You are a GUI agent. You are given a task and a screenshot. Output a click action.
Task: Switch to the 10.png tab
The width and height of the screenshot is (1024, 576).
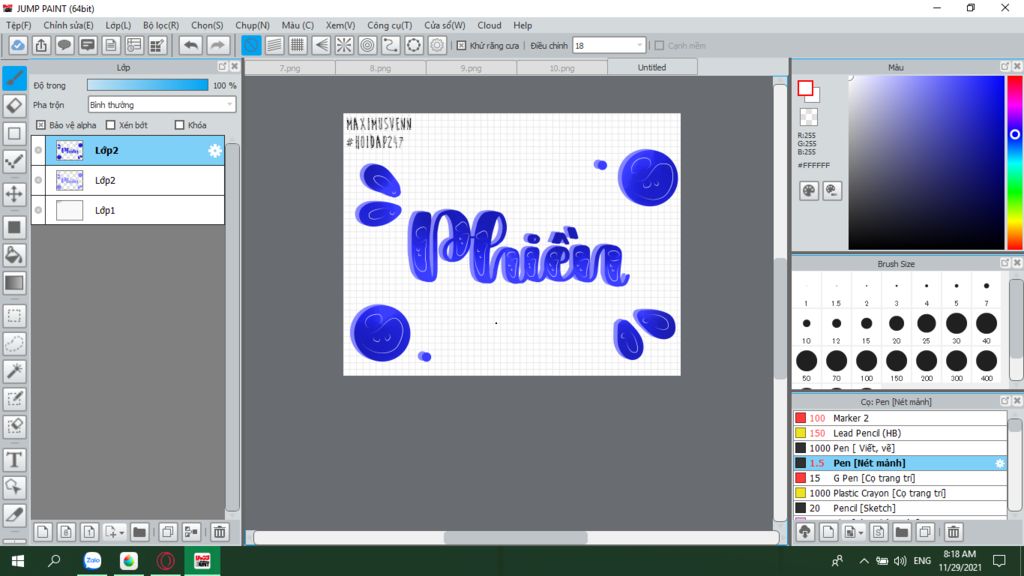[x=562, y=67]
